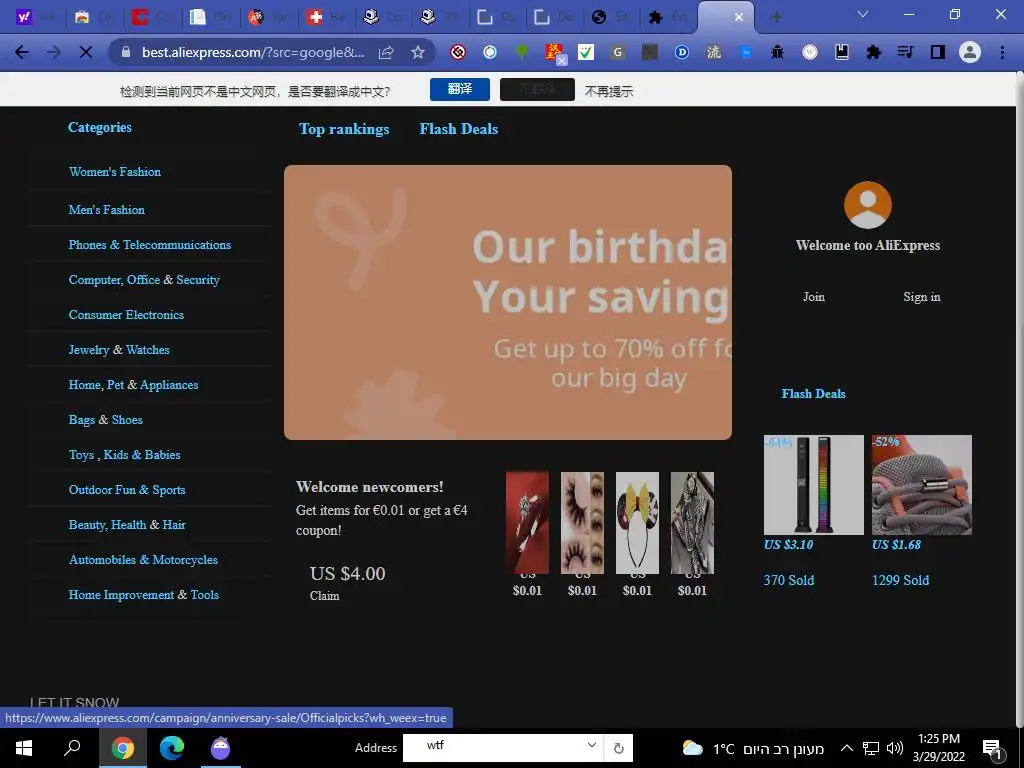Claim the US $4.00 coupon
The image size is (1024, 768).
pyautogui.click(x=325, y=596)
